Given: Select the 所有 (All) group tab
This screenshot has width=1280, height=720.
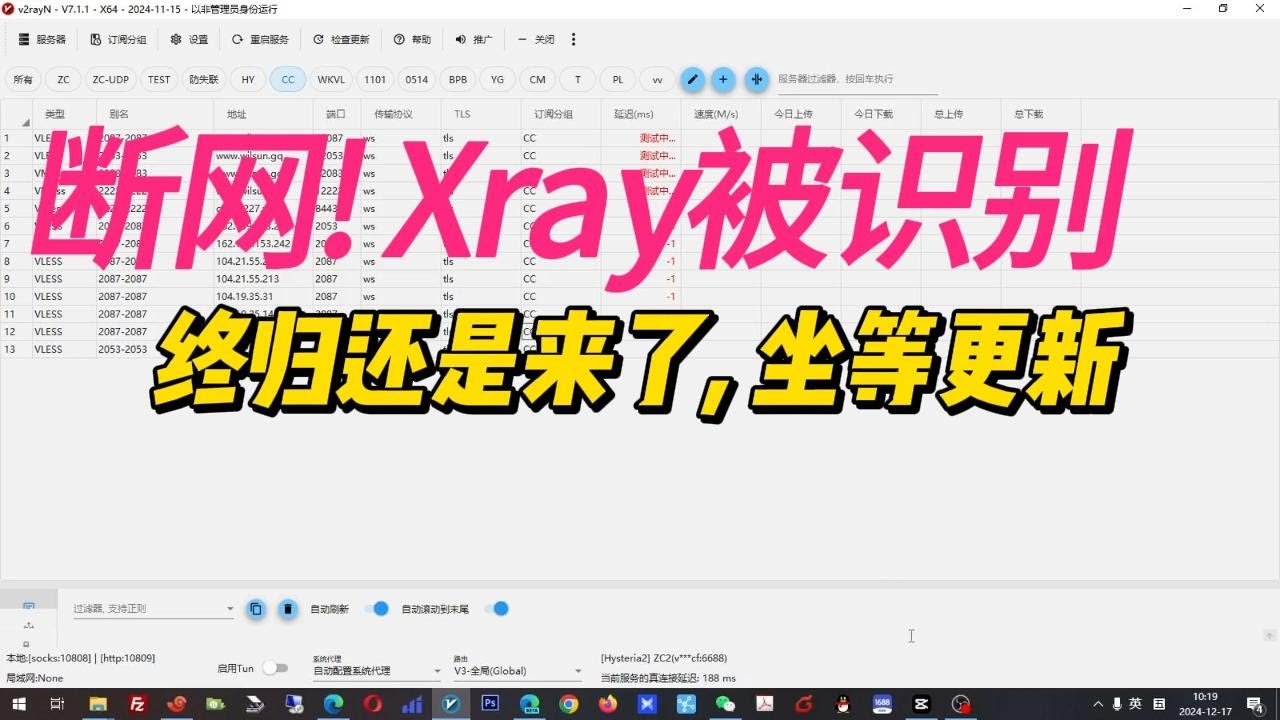Looking at the screenshot, I should coord(23,79).
